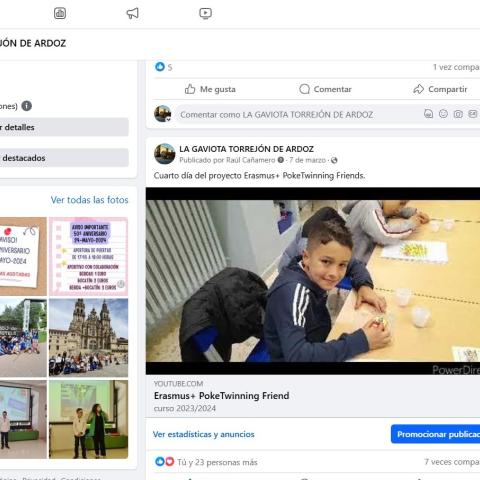The height and width of the screenshot is (480, 480).
Task: Open Raúl Cañamero publisher link
Action: pyautogui.click(x=251, y=160)
